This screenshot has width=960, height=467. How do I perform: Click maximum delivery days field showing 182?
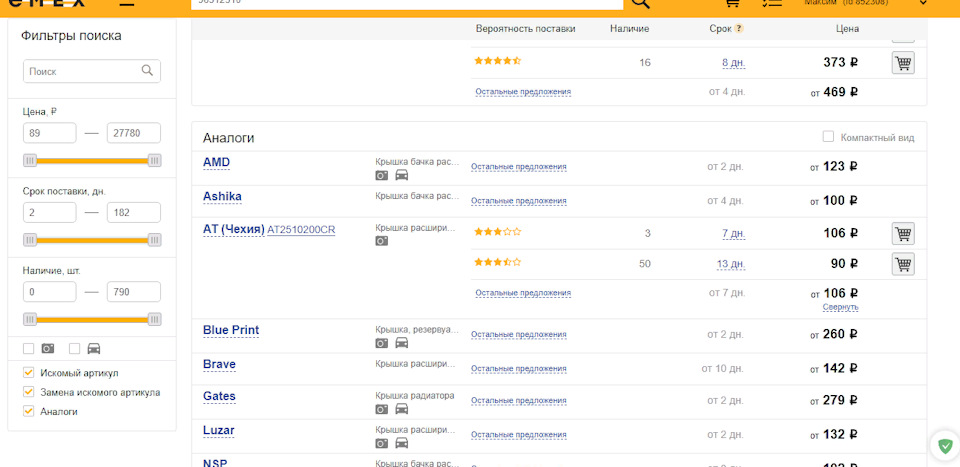click(x=133, y=212)
